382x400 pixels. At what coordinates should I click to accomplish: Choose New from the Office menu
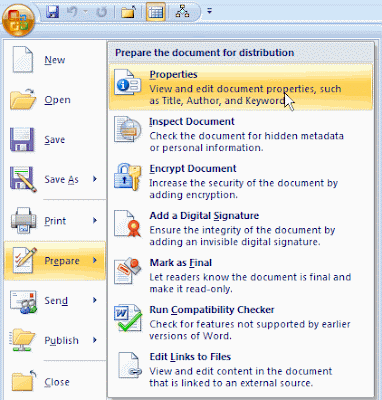point(55,60)
